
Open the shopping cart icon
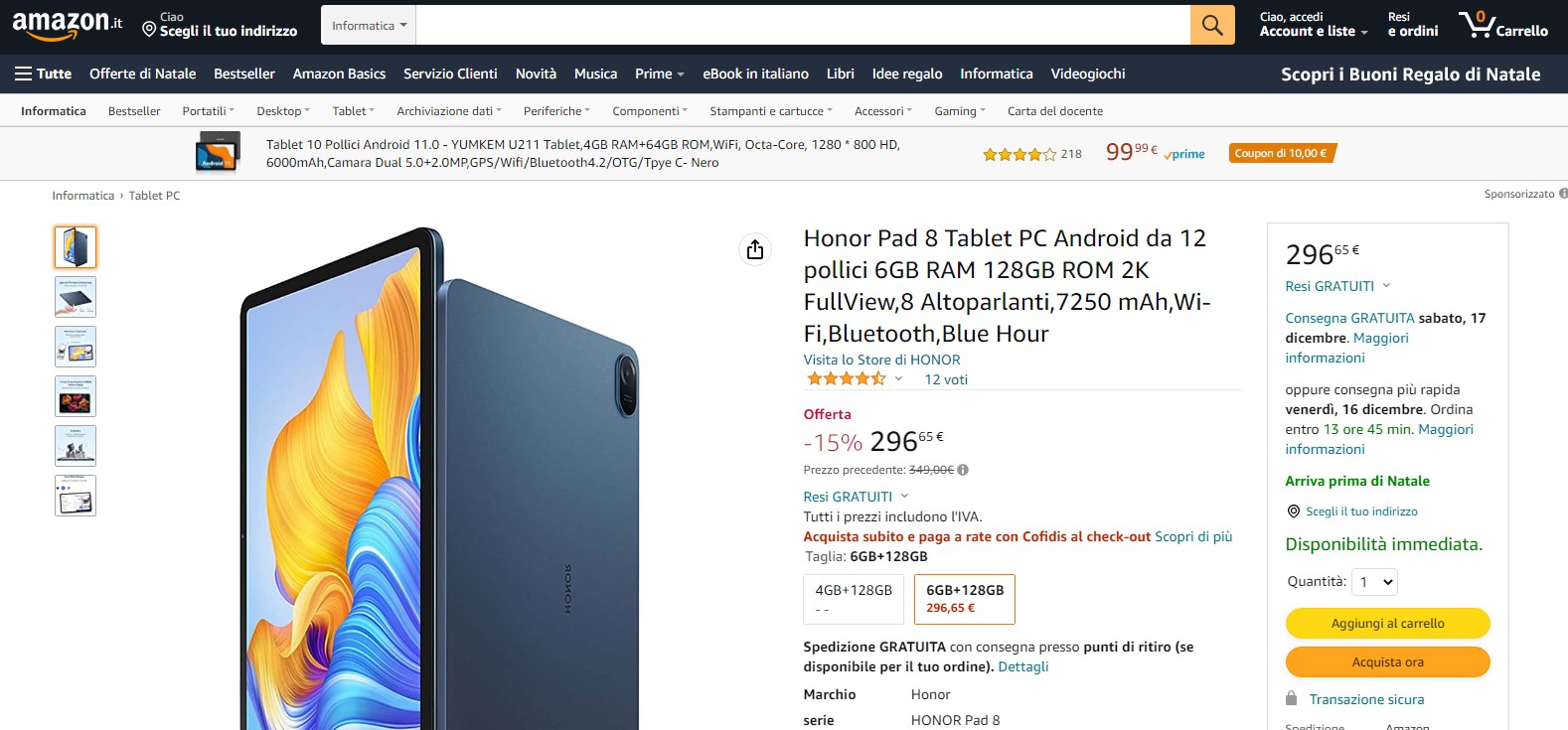tap(1501, 25)
